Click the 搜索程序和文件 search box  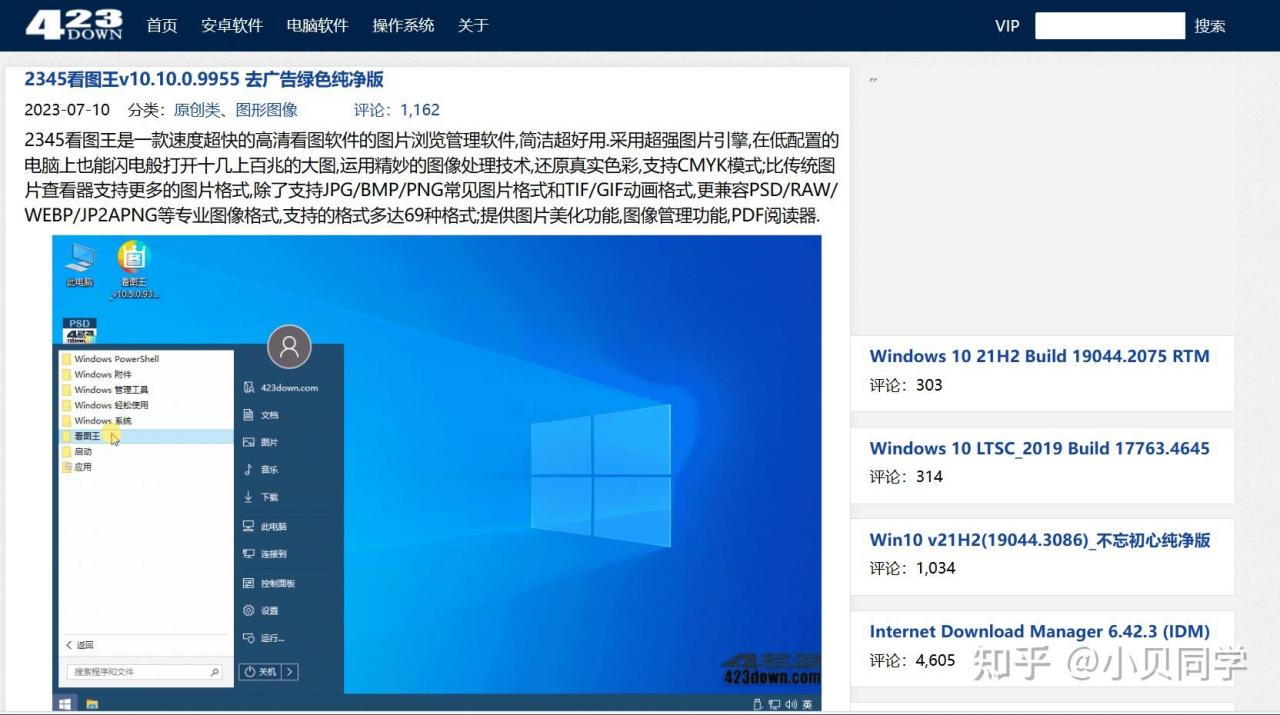(147, 672)
